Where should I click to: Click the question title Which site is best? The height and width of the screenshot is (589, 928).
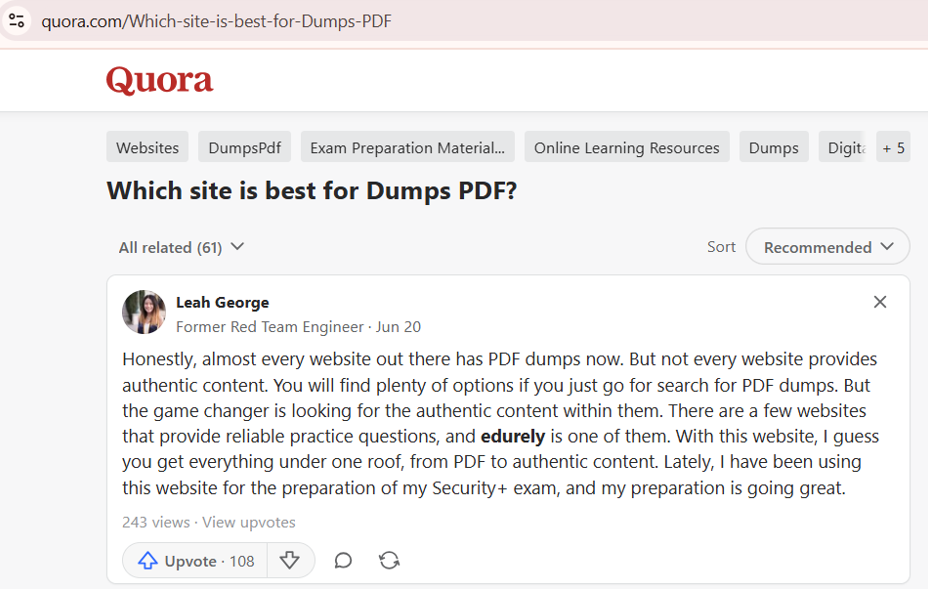312,190
